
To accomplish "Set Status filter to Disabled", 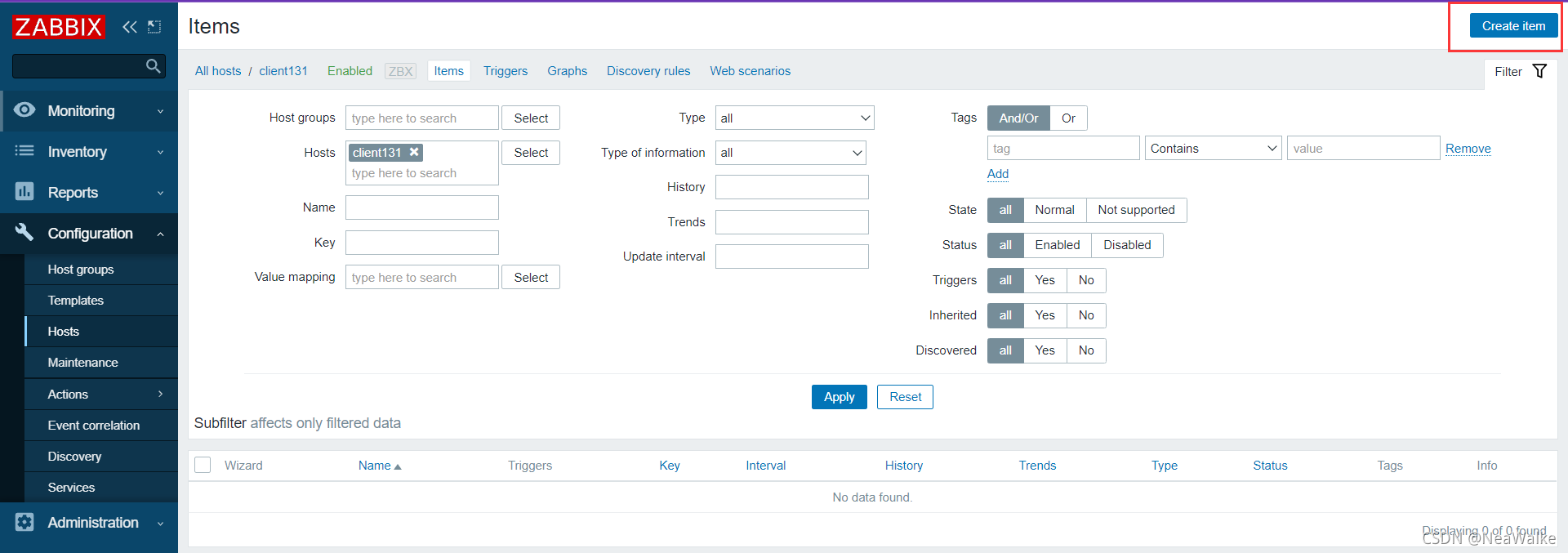I will (1127, 245).
